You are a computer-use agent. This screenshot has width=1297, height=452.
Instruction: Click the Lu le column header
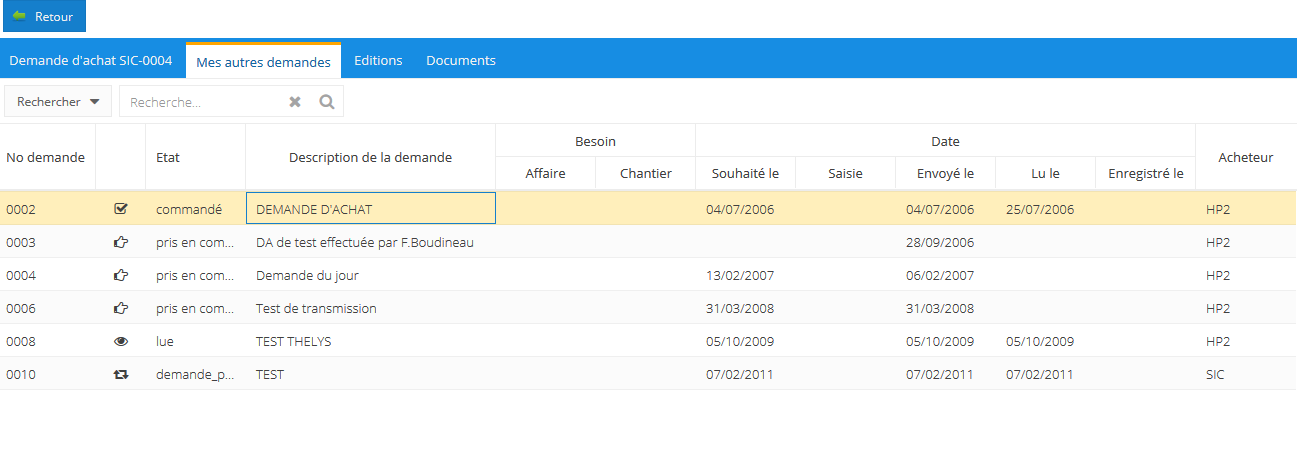1045,173
